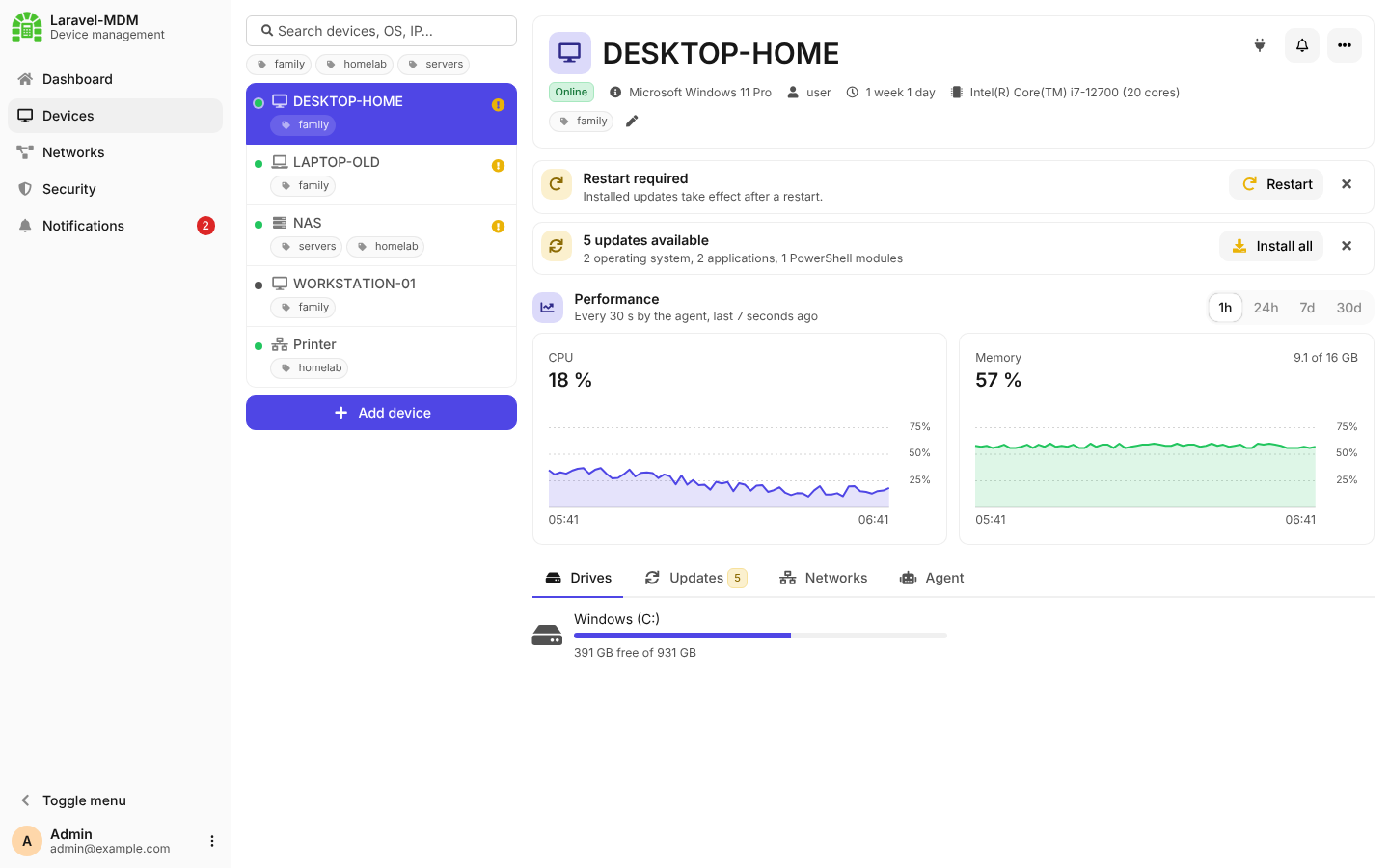The width and height of the screenshot is (1389, 868).
Task: Click the Laravel-MDM logo icon
Action: [x=27, y=27]
